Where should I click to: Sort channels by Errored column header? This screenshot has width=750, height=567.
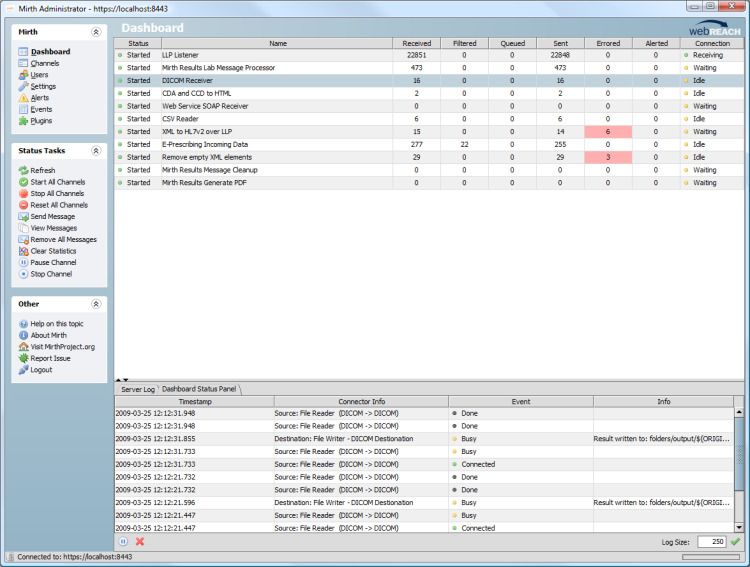(x=607, y=44)
